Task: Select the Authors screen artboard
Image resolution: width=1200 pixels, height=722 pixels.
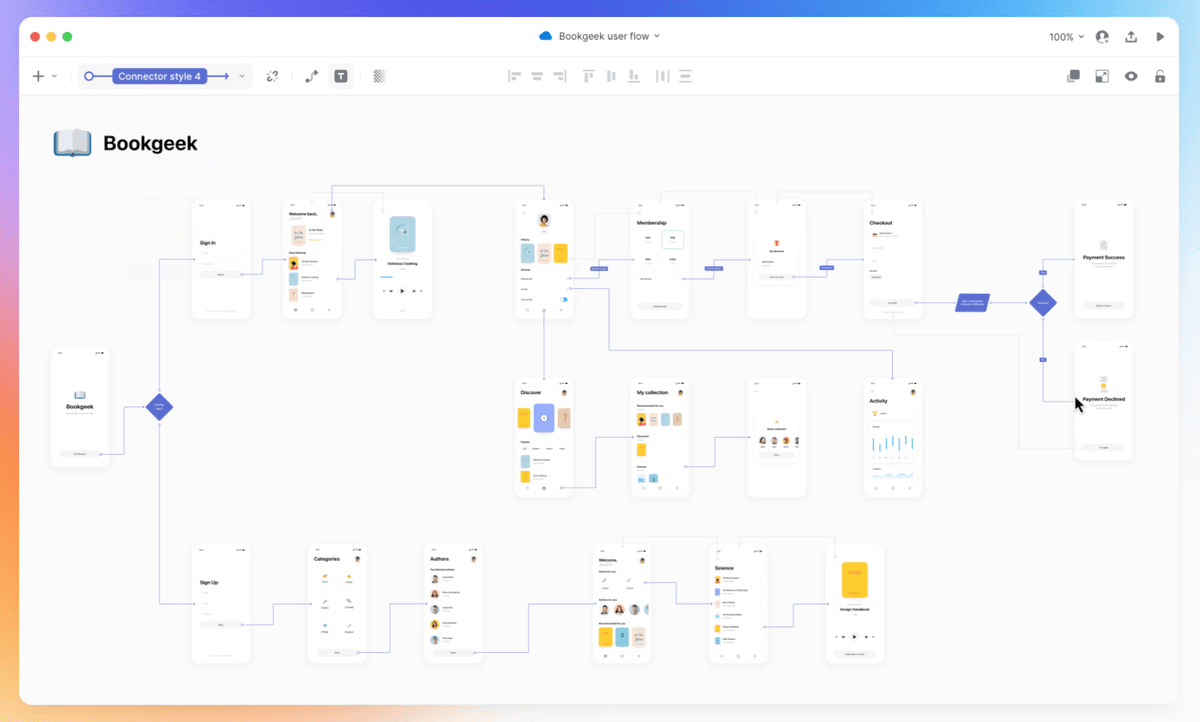Action: coord(453,604)
